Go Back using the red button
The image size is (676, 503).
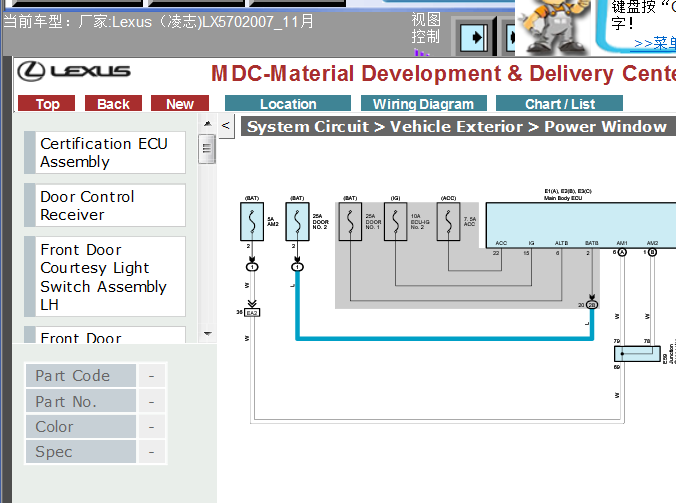point(113,103)
